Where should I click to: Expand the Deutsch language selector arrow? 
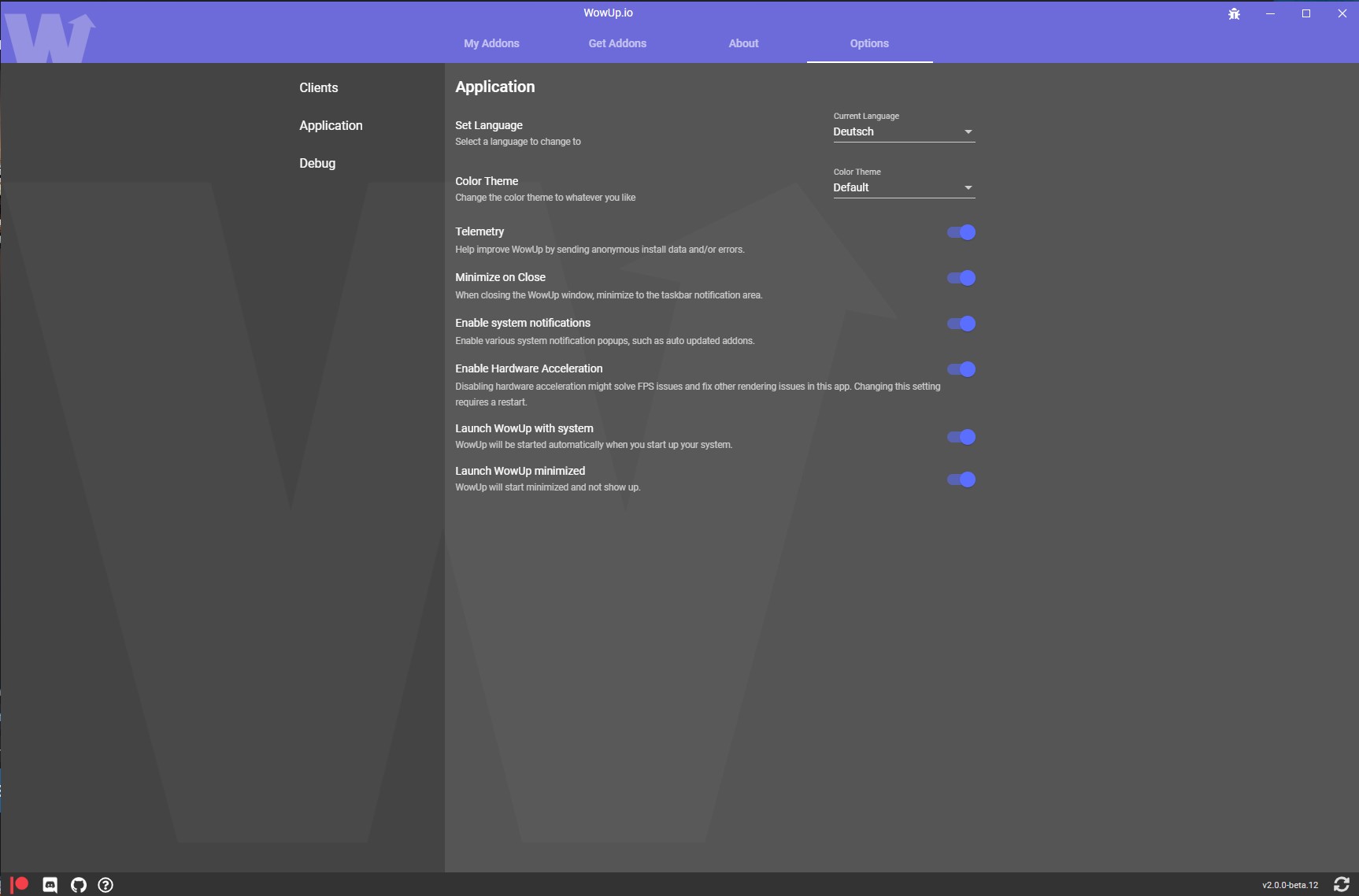(968, 131)
